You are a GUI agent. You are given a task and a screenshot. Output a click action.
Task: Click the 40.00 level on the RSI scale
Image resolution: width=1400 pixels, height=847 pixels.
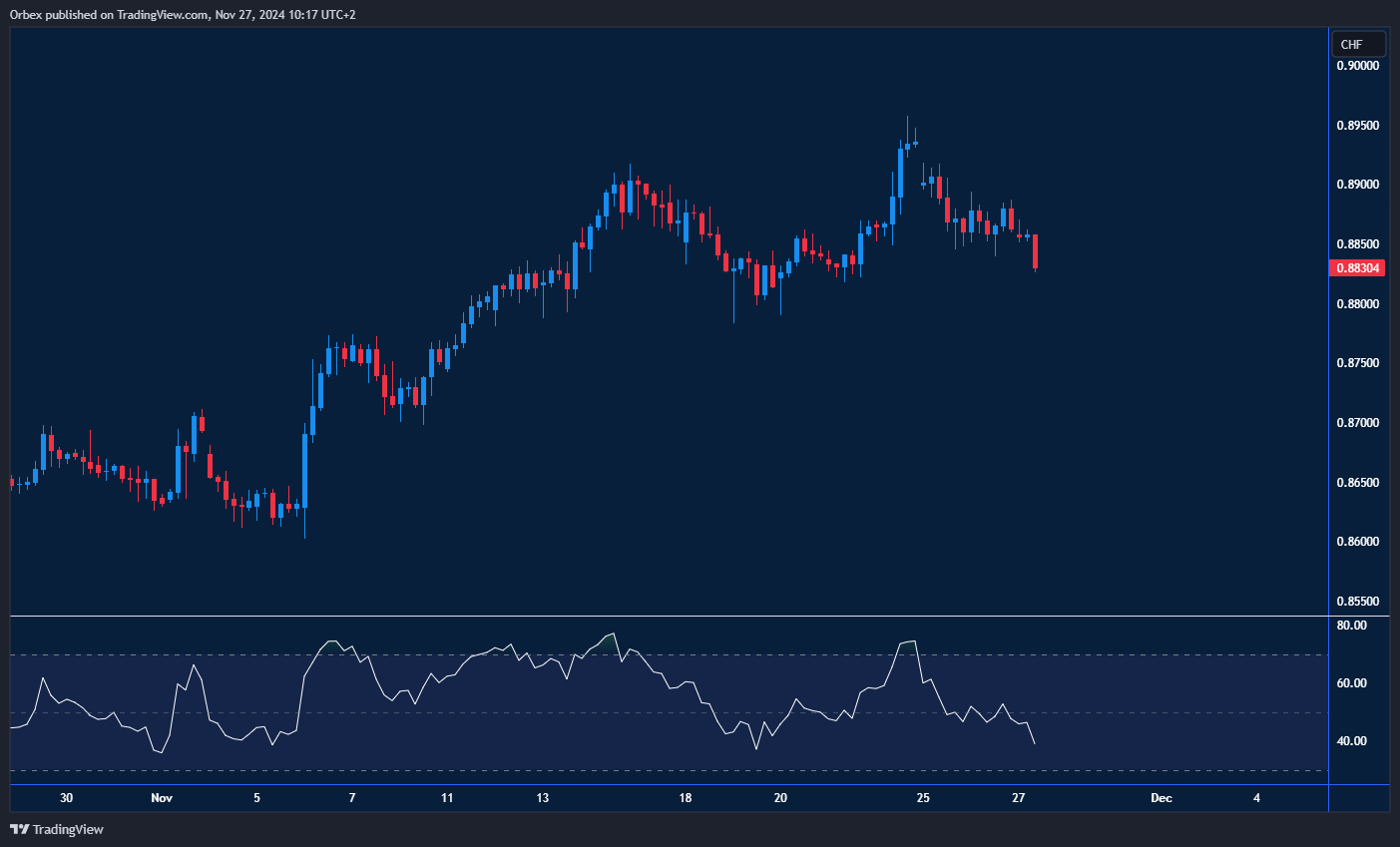click(x=1351, y=741)
